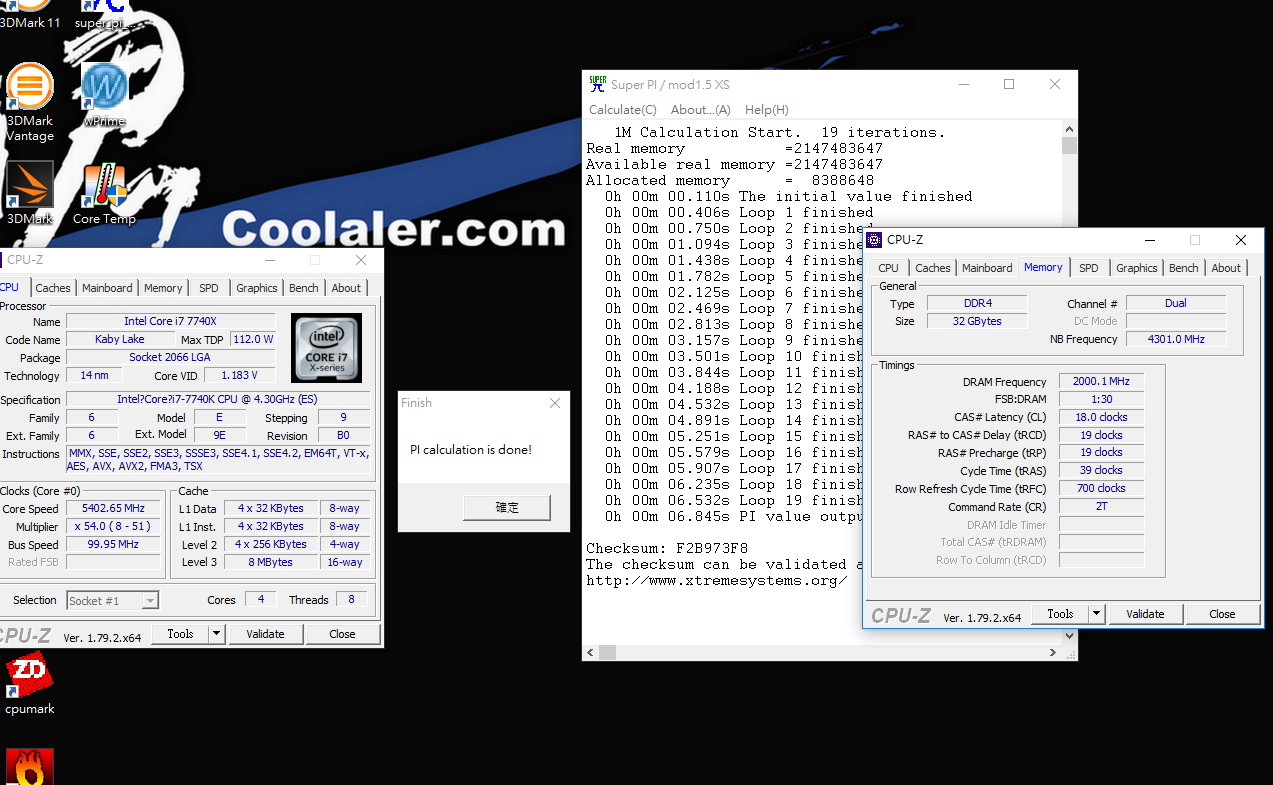The width and height of the screenshot is (1273, 785).
Task: Click the Intel Core i7 X-series logo
Action: (326, 348)
